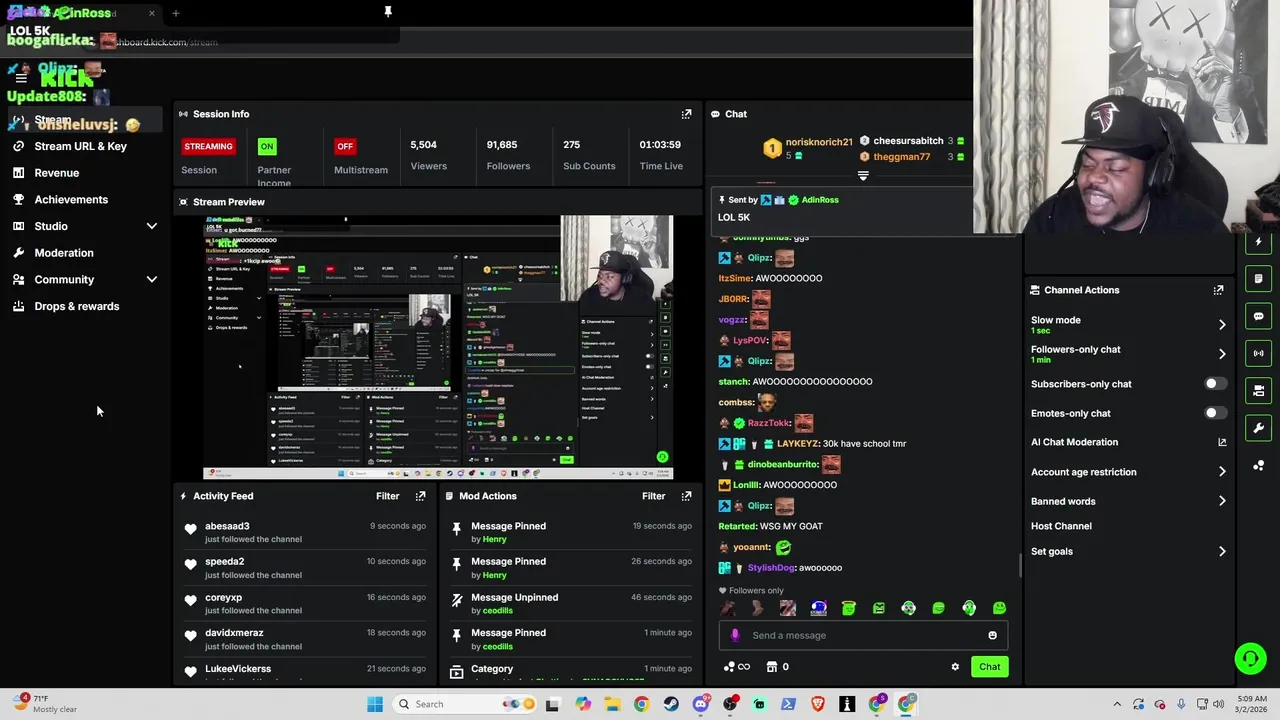Select the green chat-bubble emote
Image resolution: width=1280 pixels, height=720 pixels.
coord(938,608)
